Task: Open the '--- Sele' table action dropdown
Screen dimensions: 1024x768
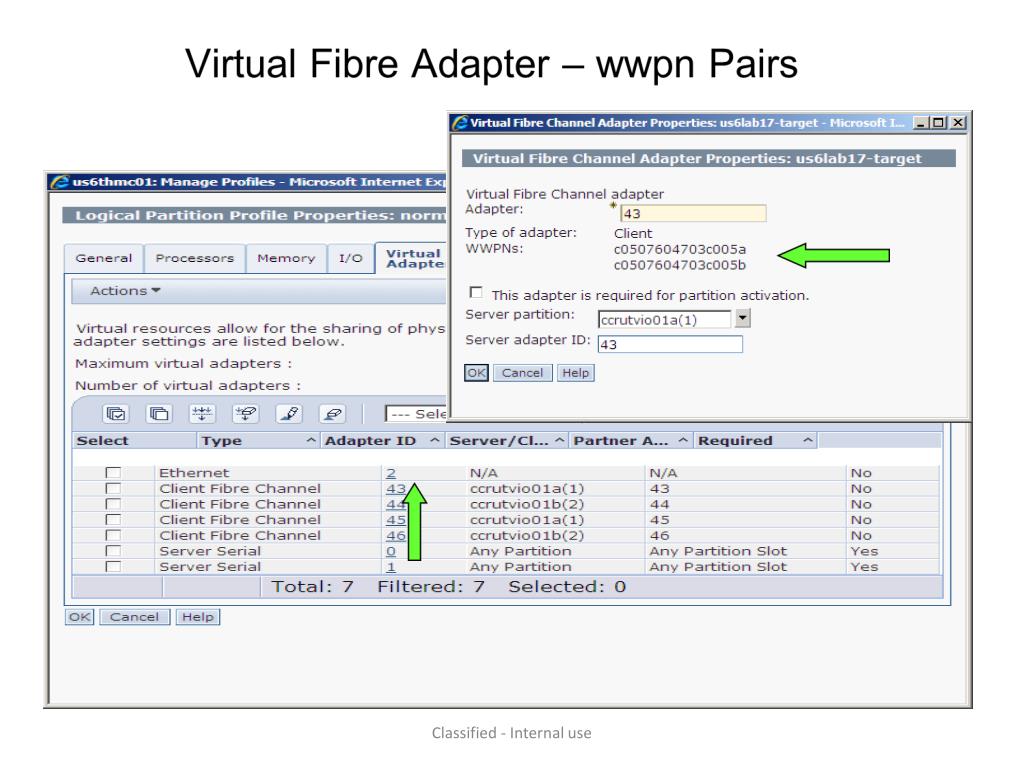Action: [417, 414]
